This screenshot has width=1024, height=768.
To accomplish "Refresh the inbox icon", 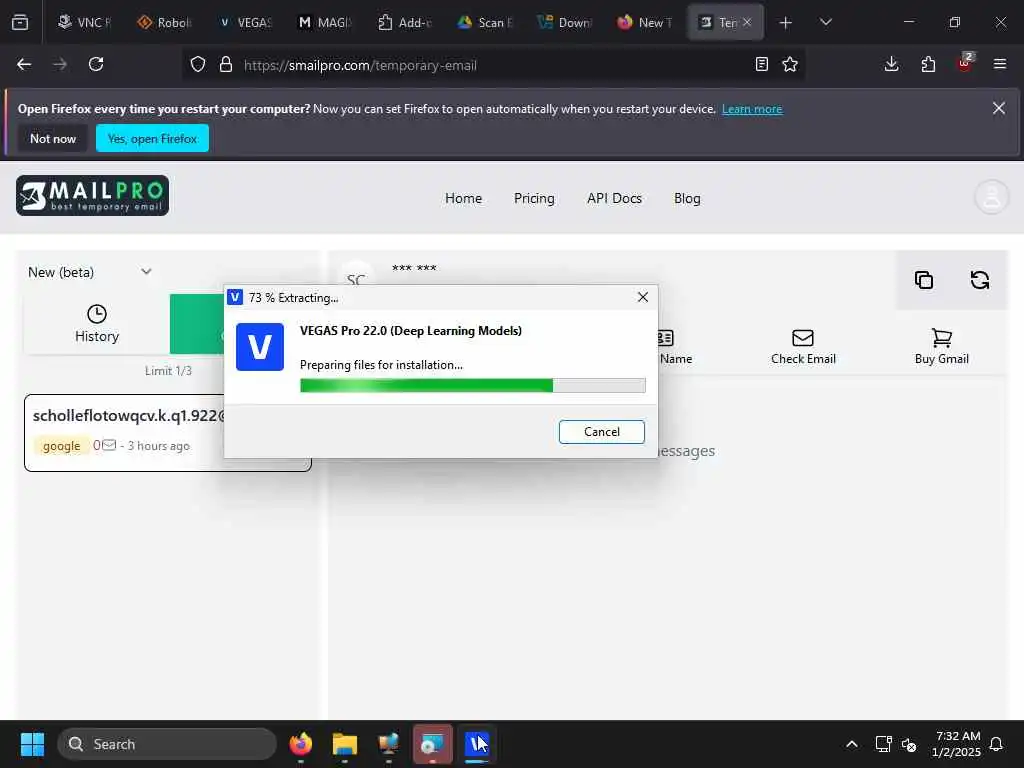I will (980, 280).
